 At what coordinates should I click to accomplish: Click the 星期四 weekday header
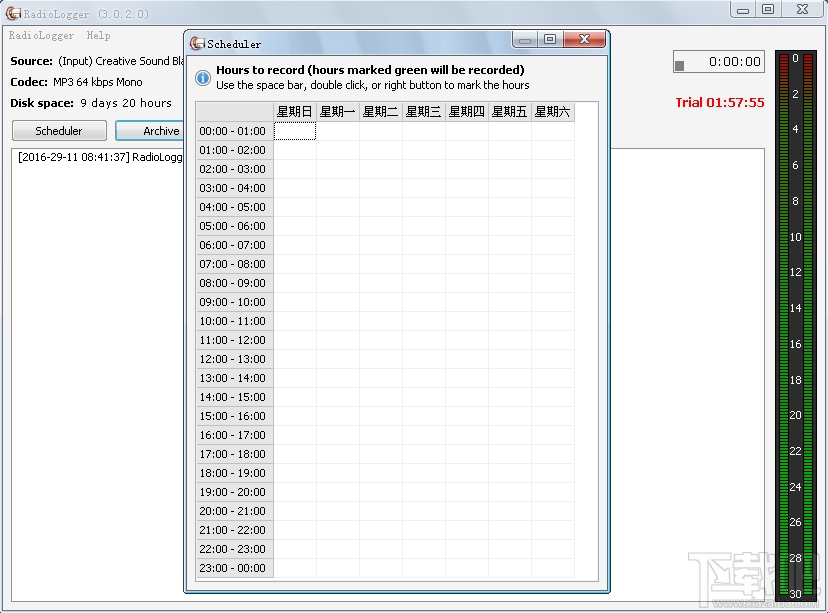pyautogui.click(x=466, y=111)
